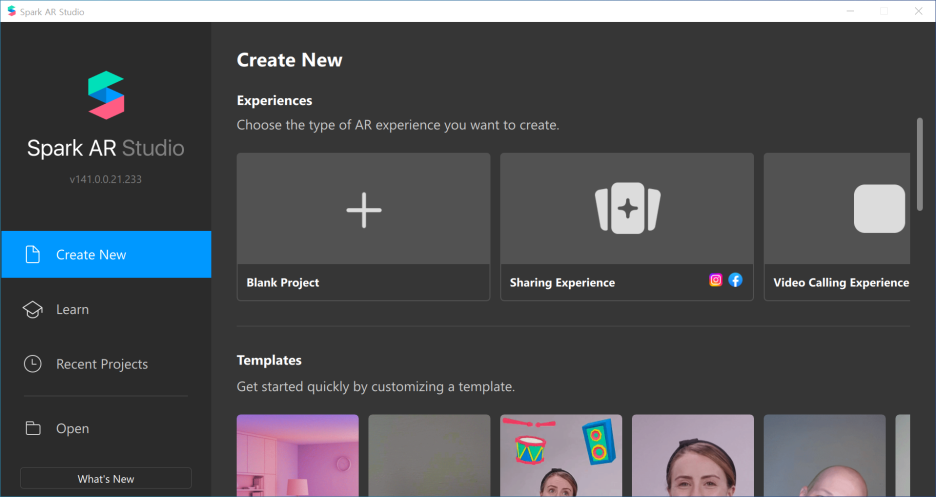Click the Learn graduation cap icon
The width and height of the screenshot is (936, 497).
[33, 309]
